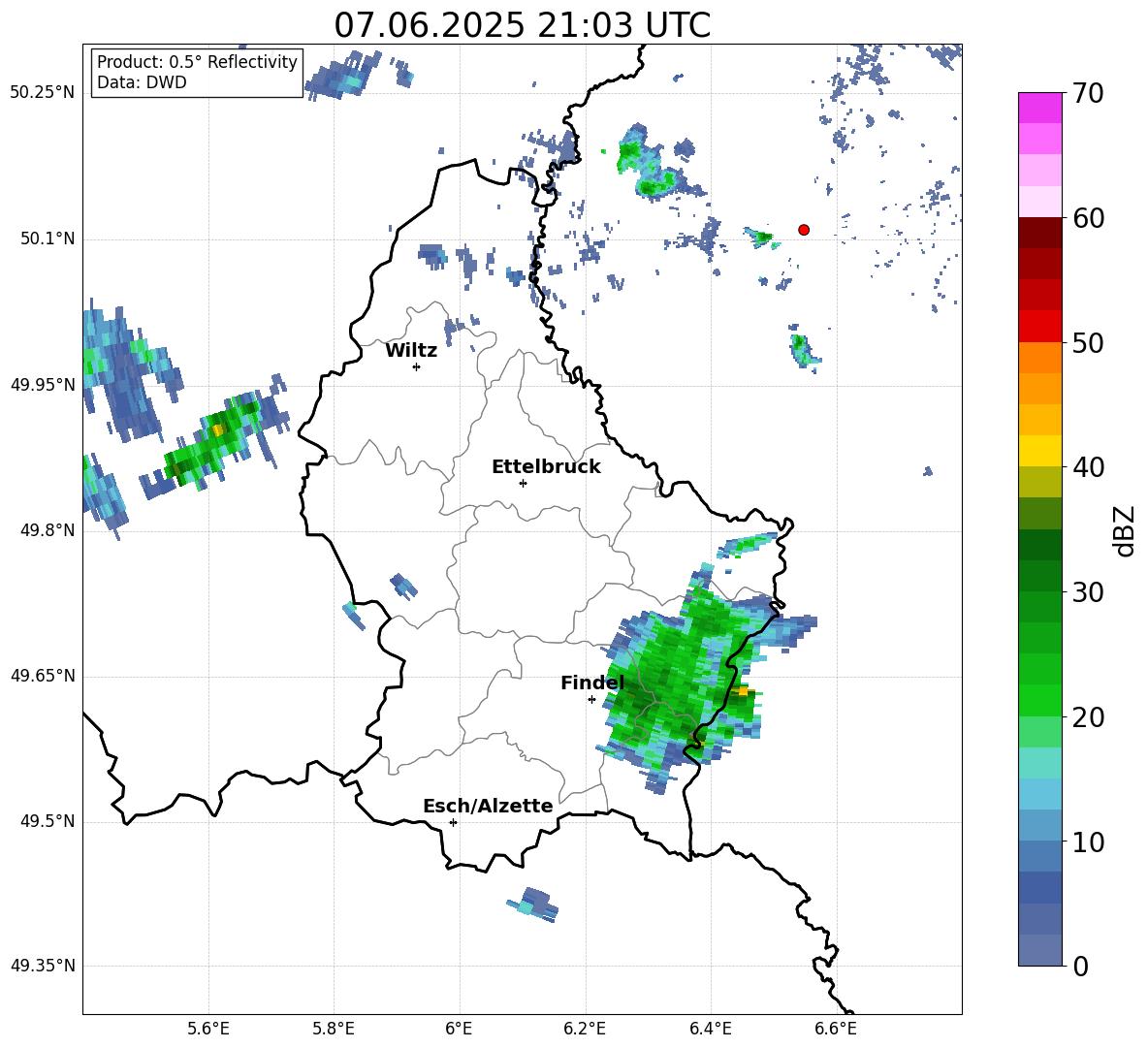Click the dBZ colorbar axis label
This screenshot has height=1048, width=1148.
click(x=1124, y=531)
